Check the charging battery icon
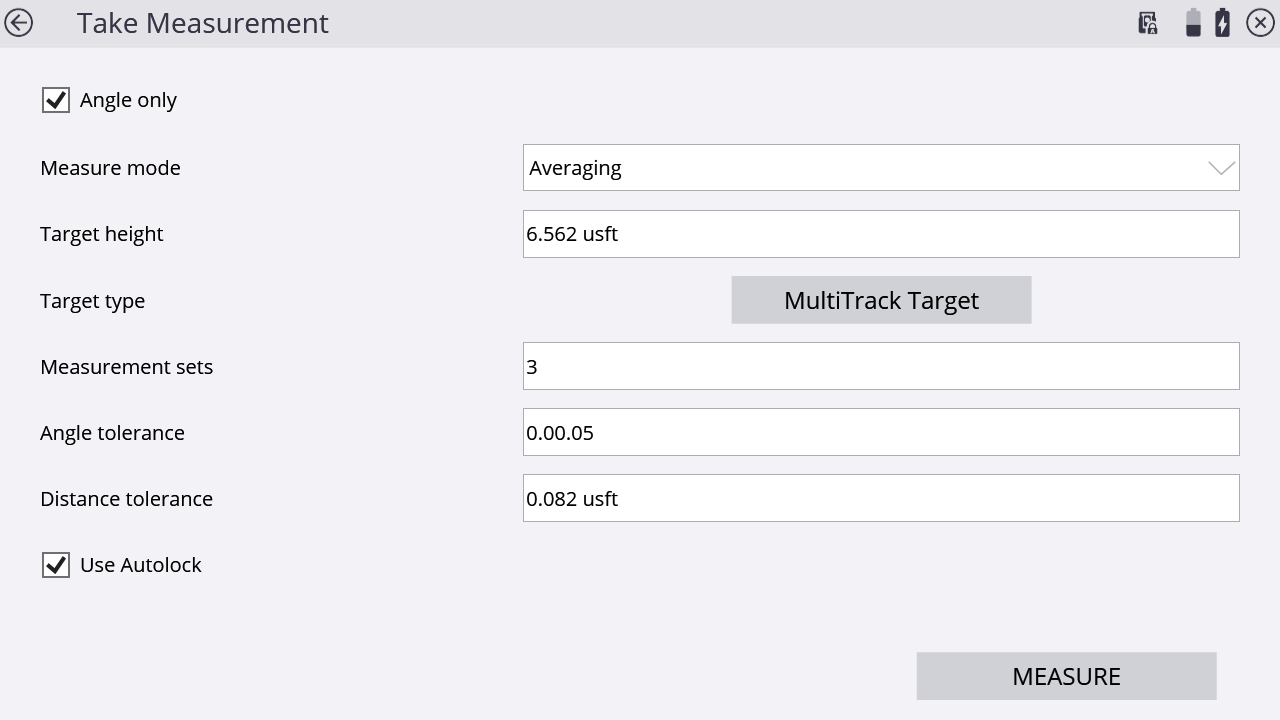1280x720 pixels. 1223,23
